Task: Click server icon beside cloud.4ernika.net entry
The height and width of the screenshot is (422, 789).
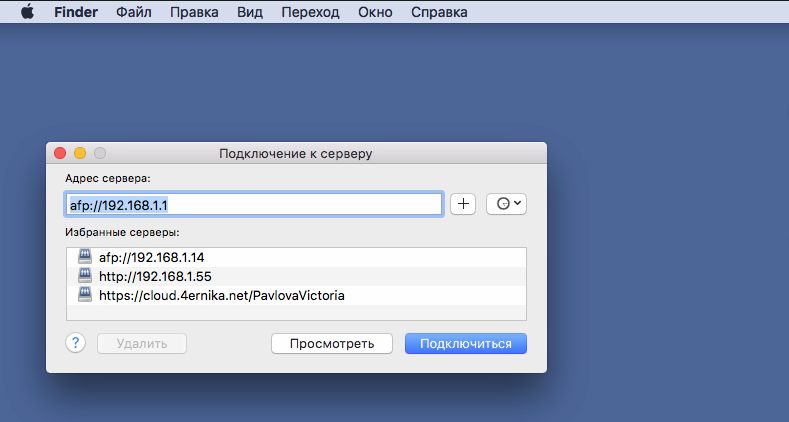Action: pyautogui.click(x=84, y=295)
